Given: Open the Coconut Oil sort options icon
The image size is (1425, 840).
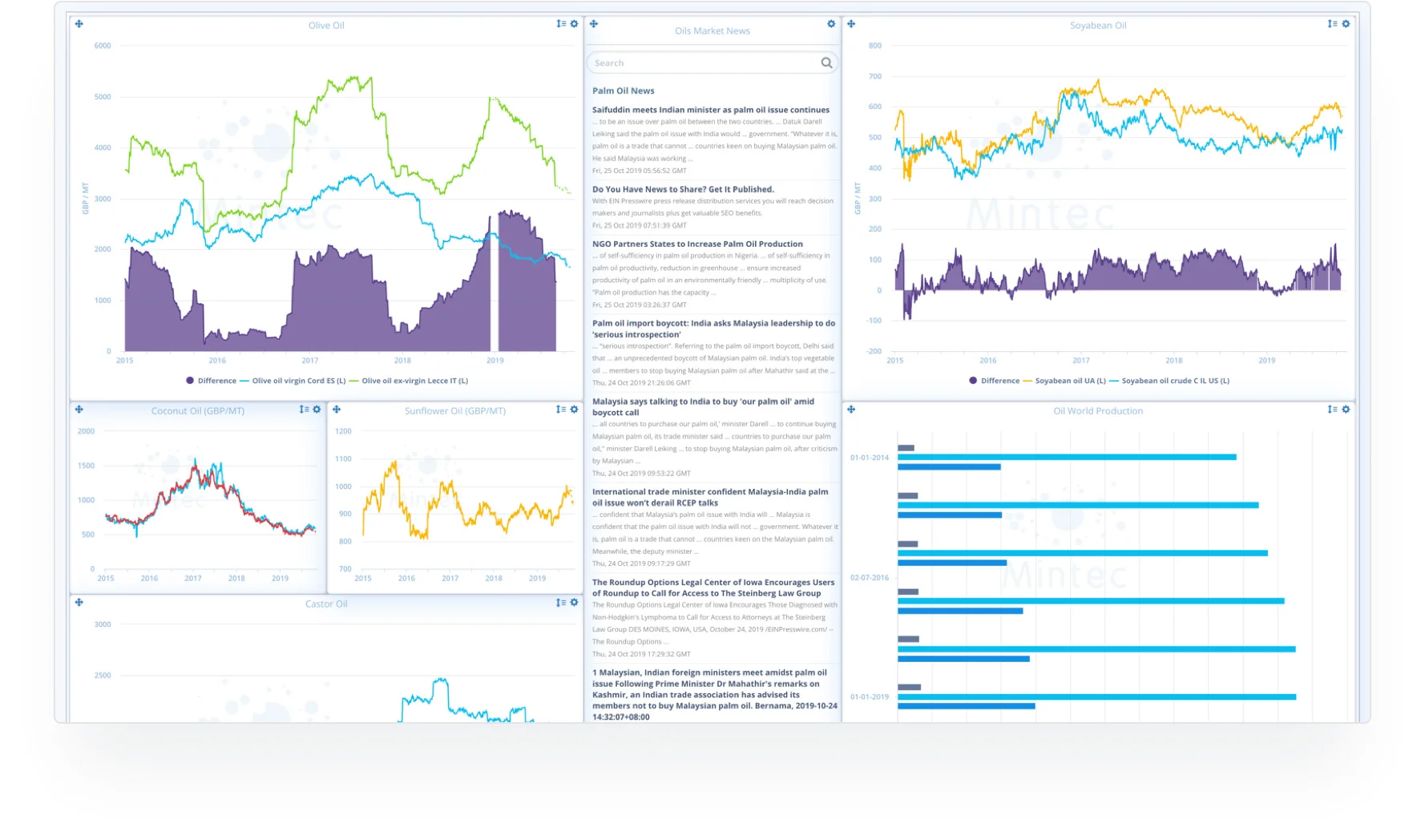Looking at the screenshot, I should point(304,410).
